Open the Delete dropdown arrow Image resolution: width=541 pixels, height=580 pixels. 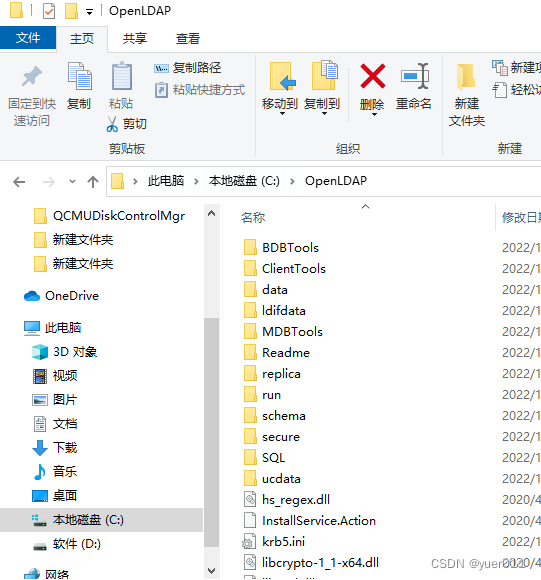coord(374,114)
